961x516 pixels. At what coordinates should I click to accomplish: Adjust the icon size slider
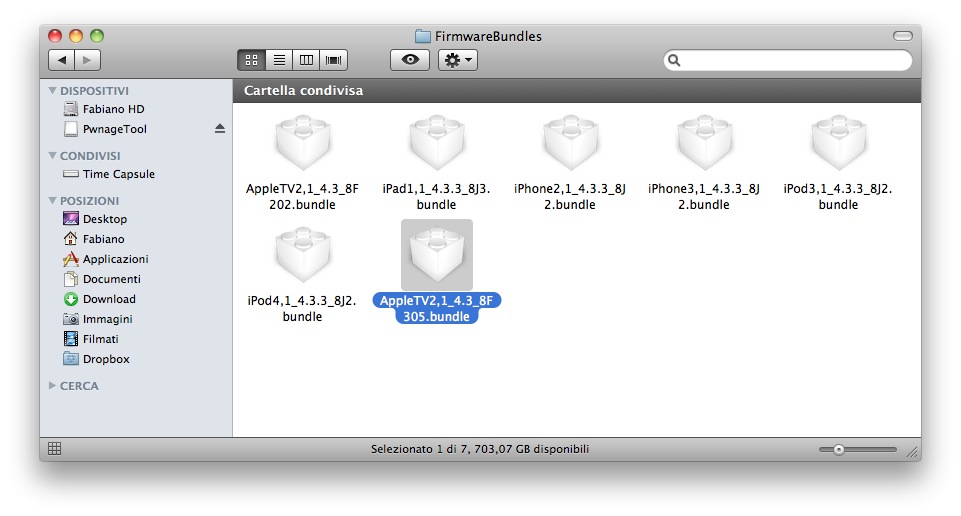click(x=838, y=450)
